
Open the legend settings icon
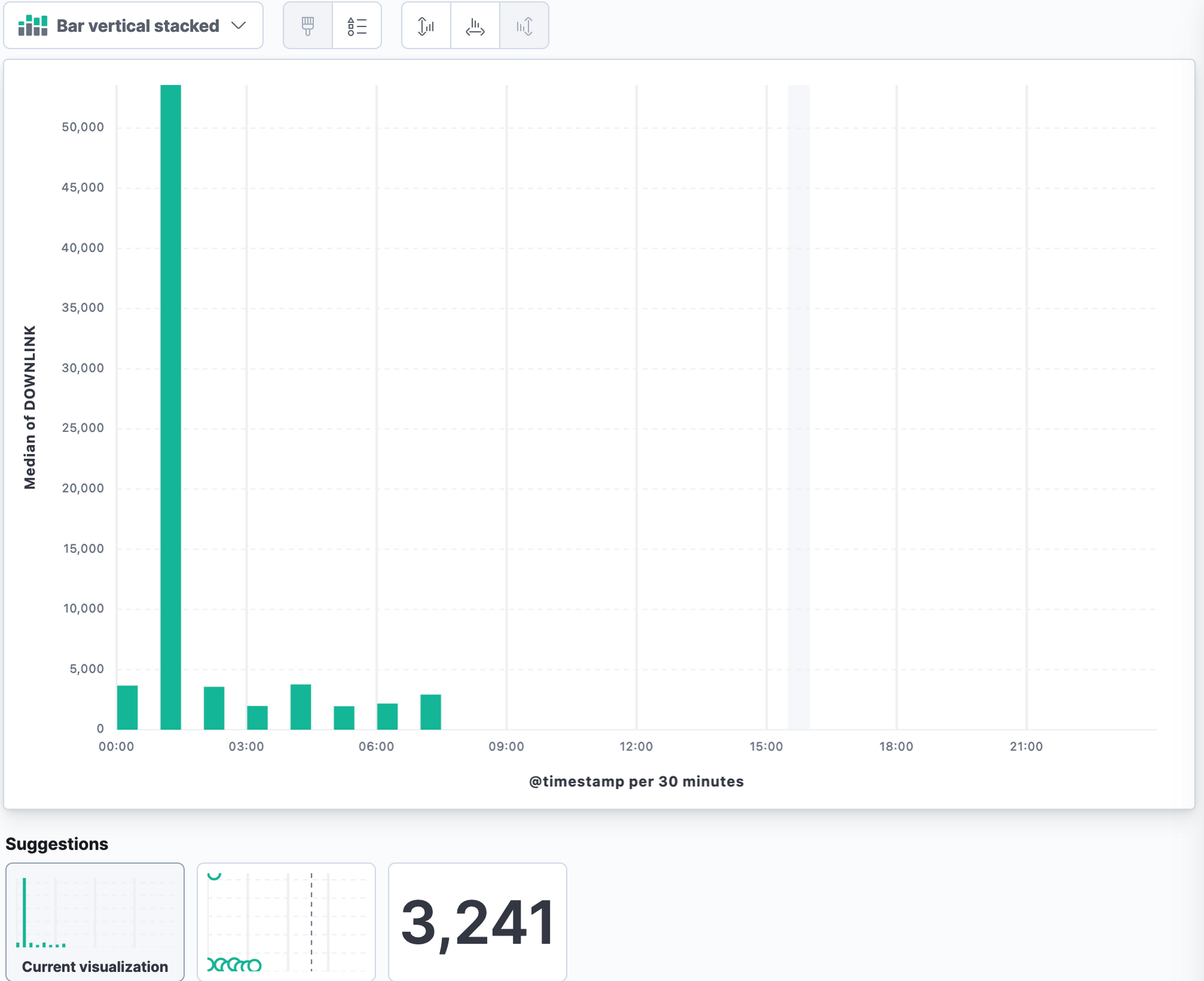tap(356, 26)
